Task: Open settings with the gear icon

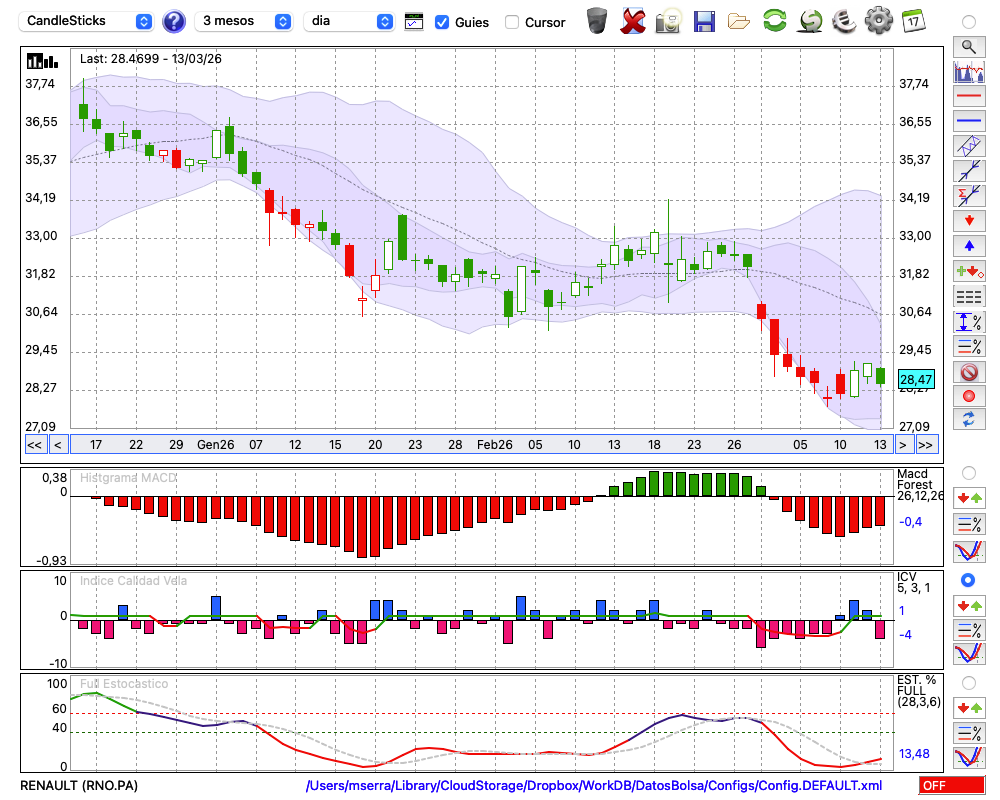Action: click(x=878, y=20)
